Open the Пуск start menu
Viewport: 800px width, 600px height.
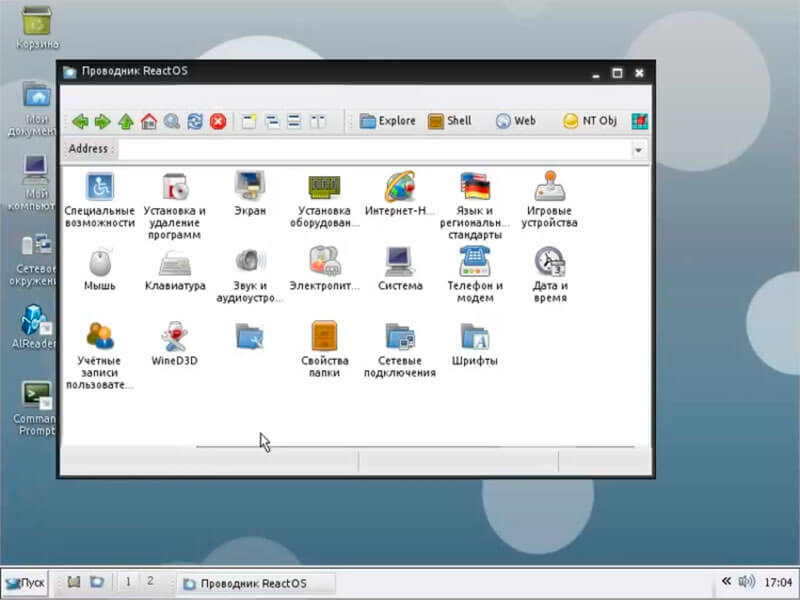coord(24,583)
